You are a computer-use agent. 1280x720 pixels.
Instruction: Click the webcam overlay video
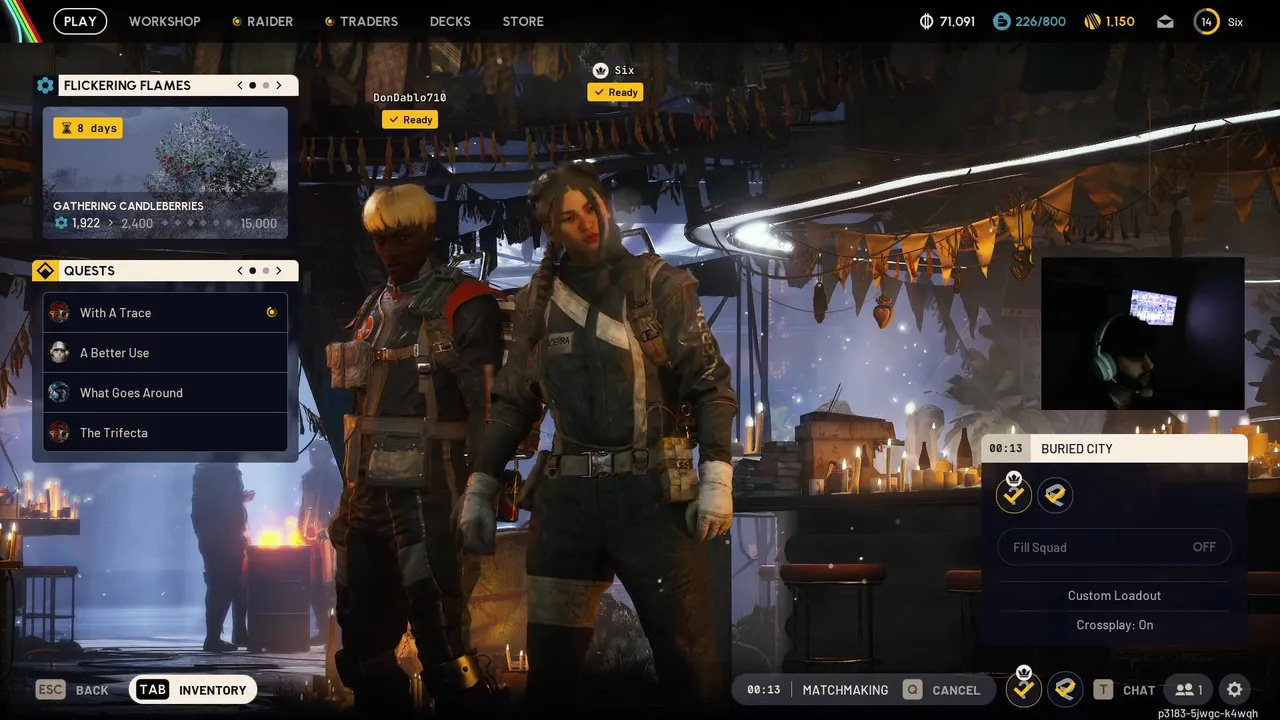[x=1143, y=334]
